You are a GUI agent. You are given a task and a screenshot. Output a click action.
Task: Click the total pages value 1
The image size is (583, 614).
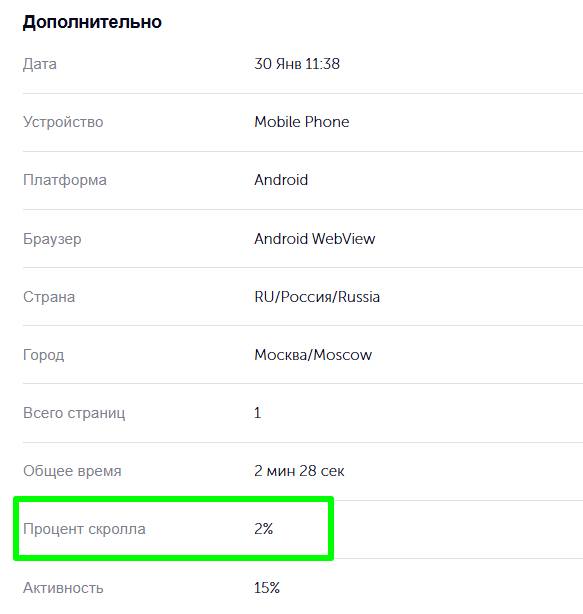[257, 413]
